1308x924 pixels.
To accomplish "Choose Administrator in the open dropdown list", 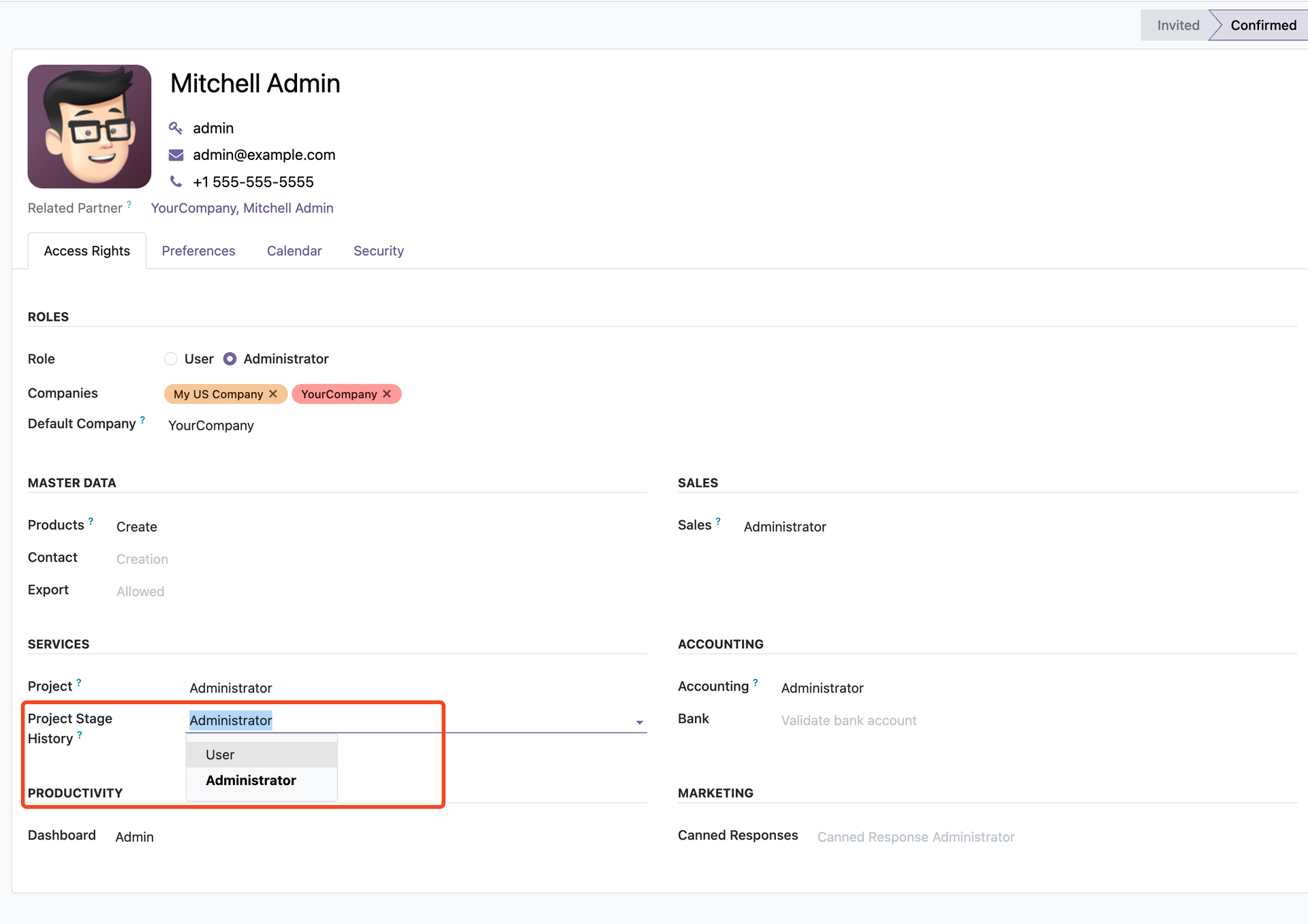I will pos(251,780).
